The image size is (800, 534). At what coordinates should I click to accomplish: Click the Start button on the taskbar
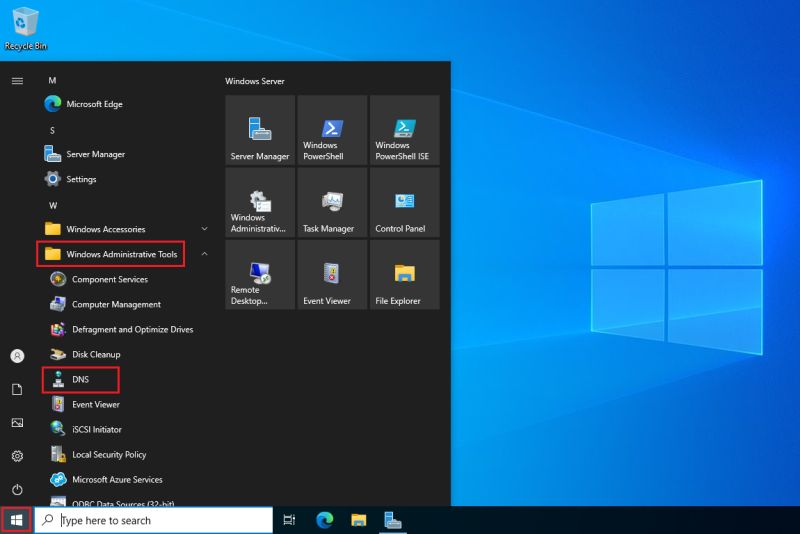[x=16, y=520]
